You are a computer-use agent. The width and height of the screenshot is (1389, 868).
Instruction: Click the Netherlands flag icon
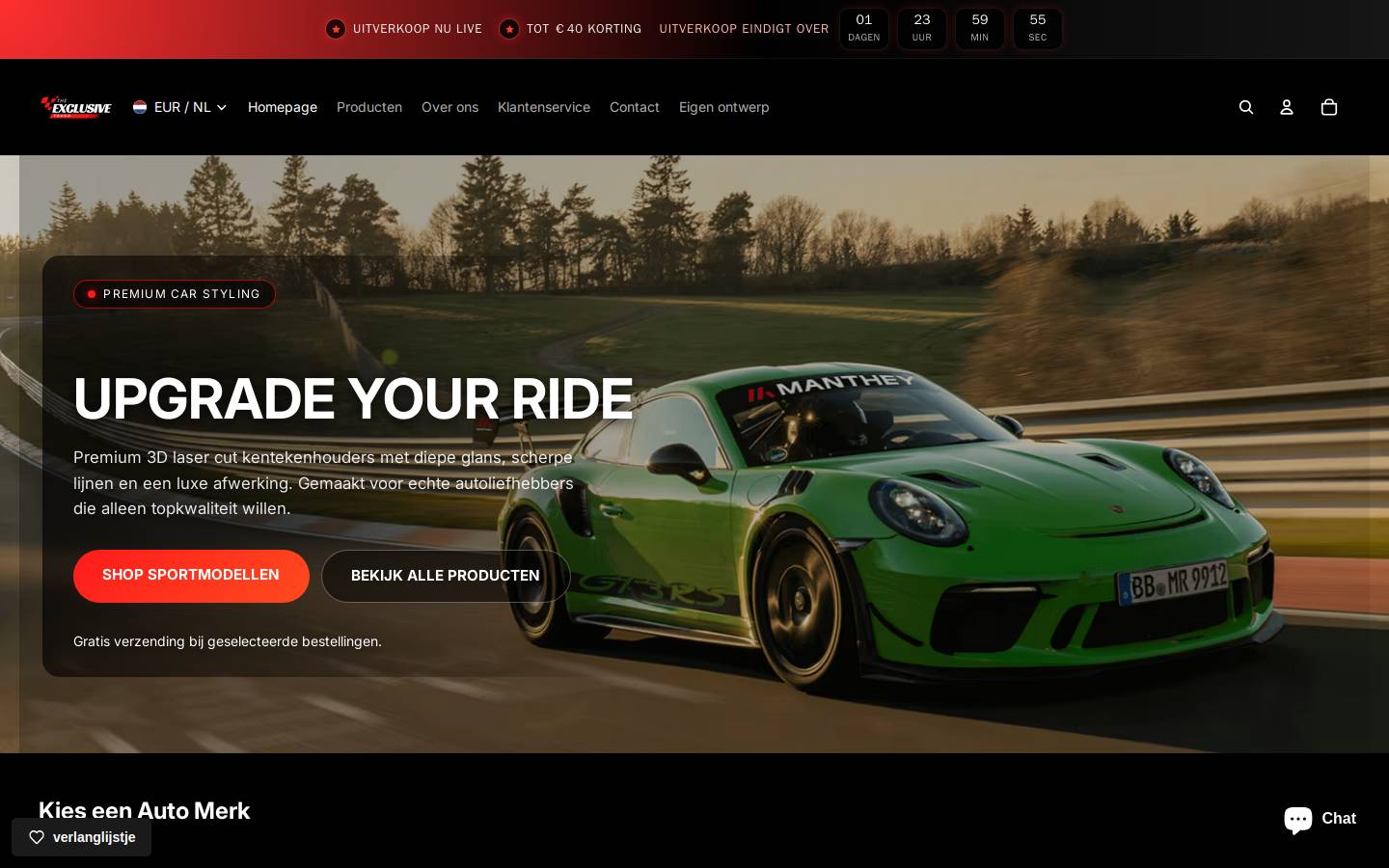click(140, 107)
